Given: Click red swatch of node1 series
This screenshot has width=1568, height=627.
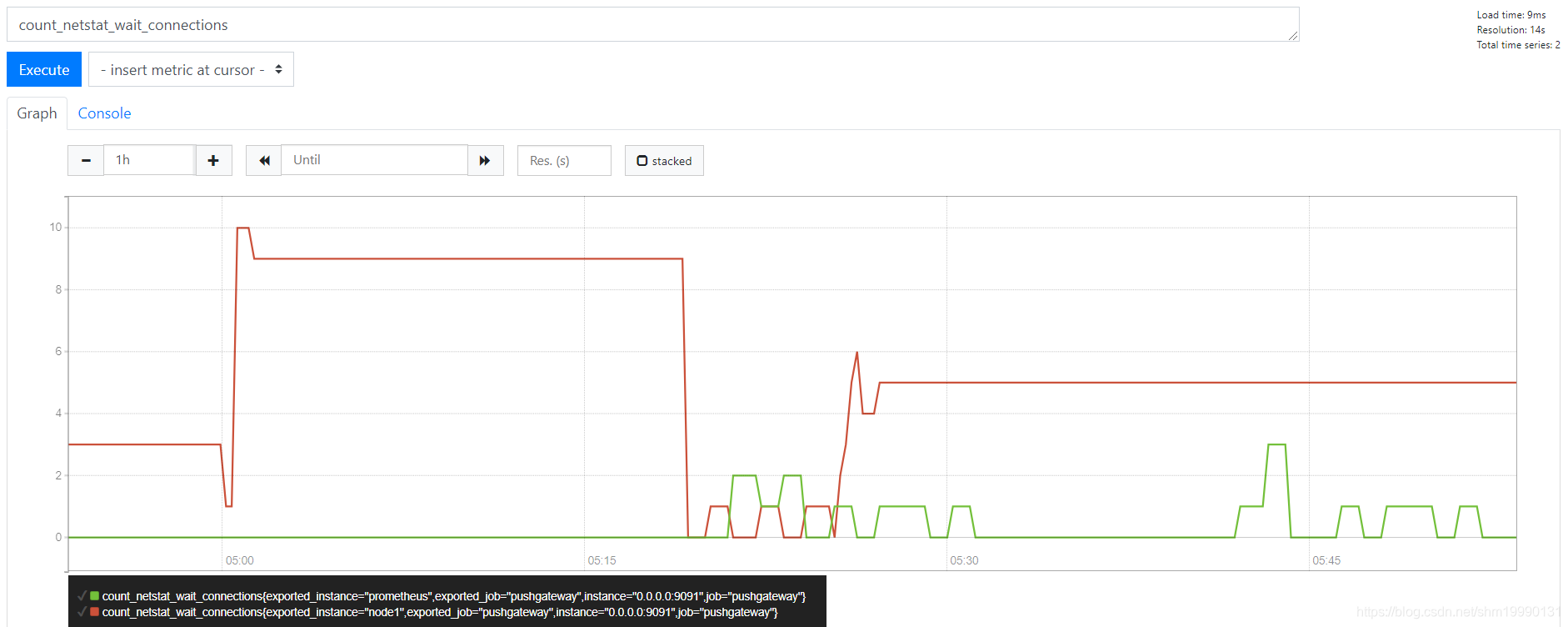Looking at the screenshot, I should click(x=94, y=611).
